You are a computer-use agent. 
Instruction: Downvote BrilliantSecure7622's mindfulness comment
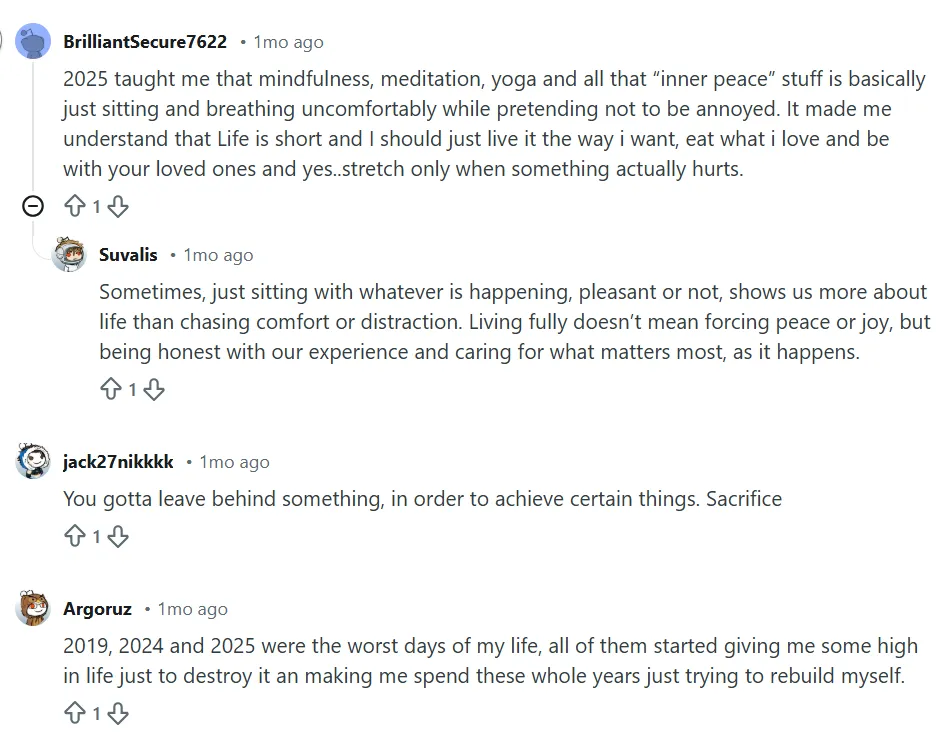118,207
